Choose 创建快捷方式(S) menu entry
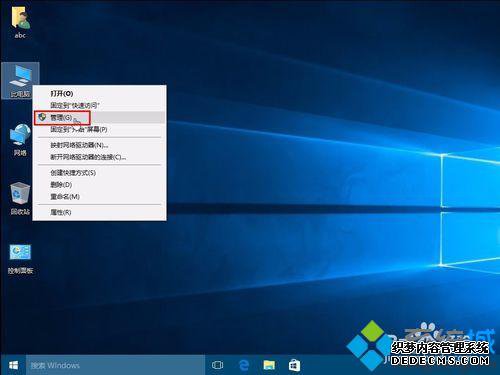 [x=99, y=173]
